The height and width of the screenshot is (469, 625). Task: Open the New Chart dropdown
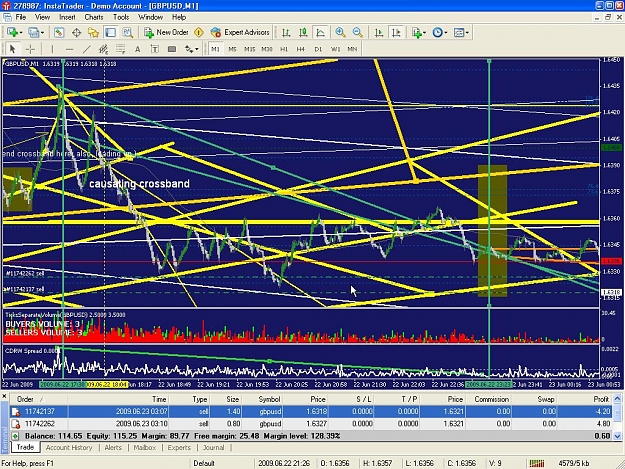point(14,32)
